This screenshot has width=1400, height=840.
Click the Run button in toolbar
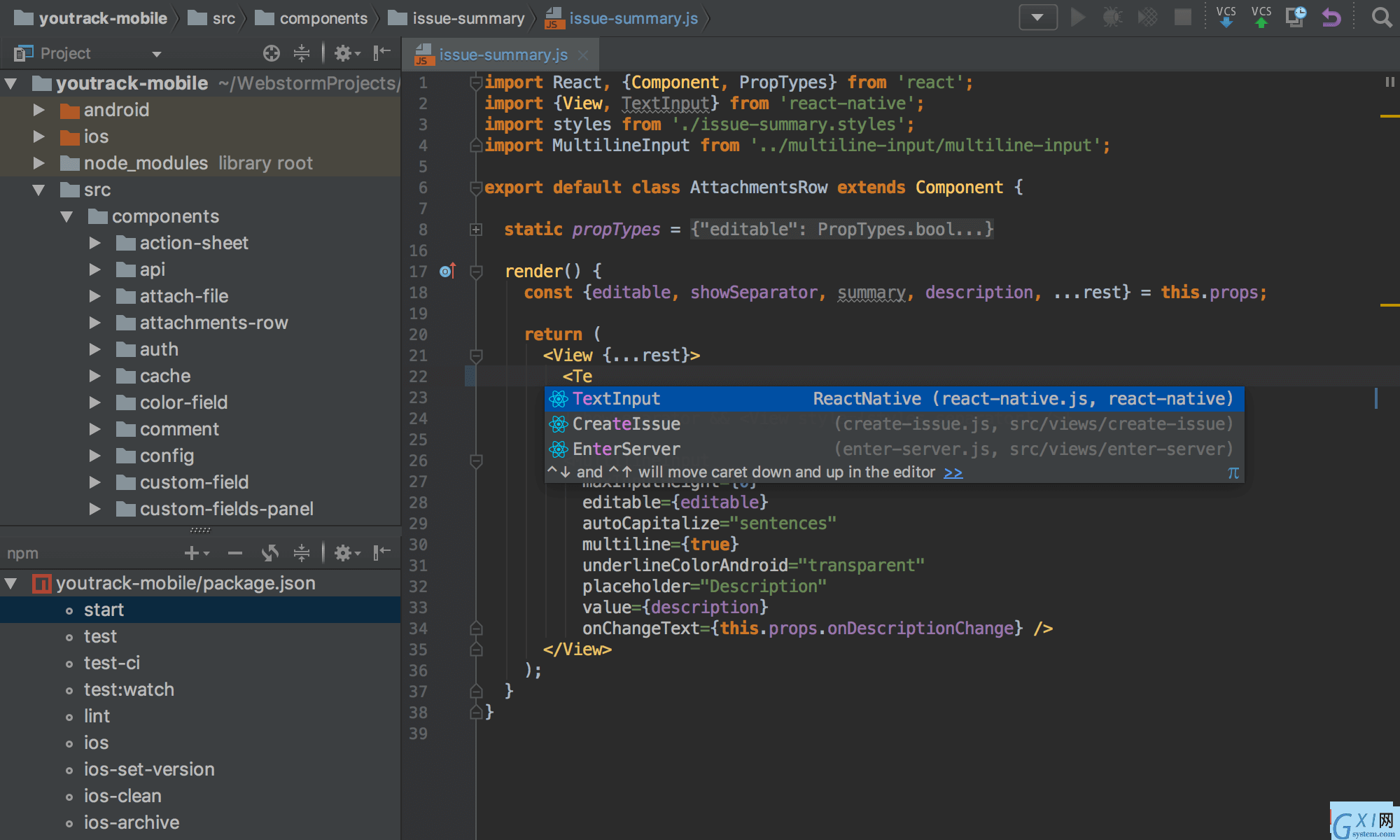tap(1080, 19)
